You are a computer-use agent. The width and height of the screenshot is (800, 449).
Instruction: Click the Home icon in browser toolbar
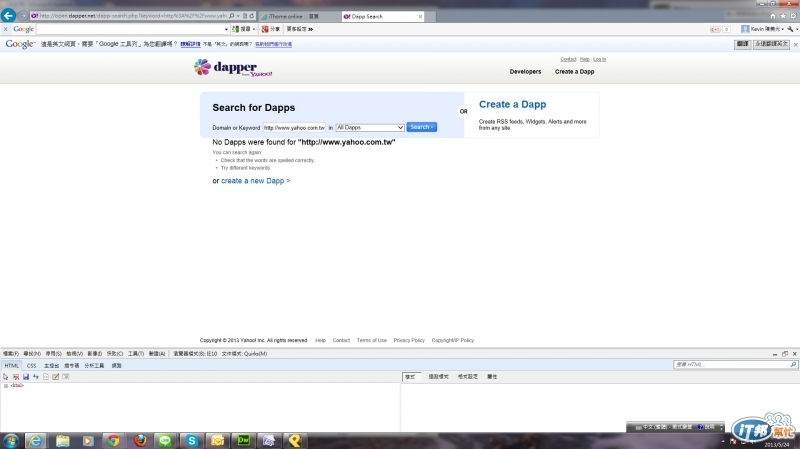(x=772, y=16)
